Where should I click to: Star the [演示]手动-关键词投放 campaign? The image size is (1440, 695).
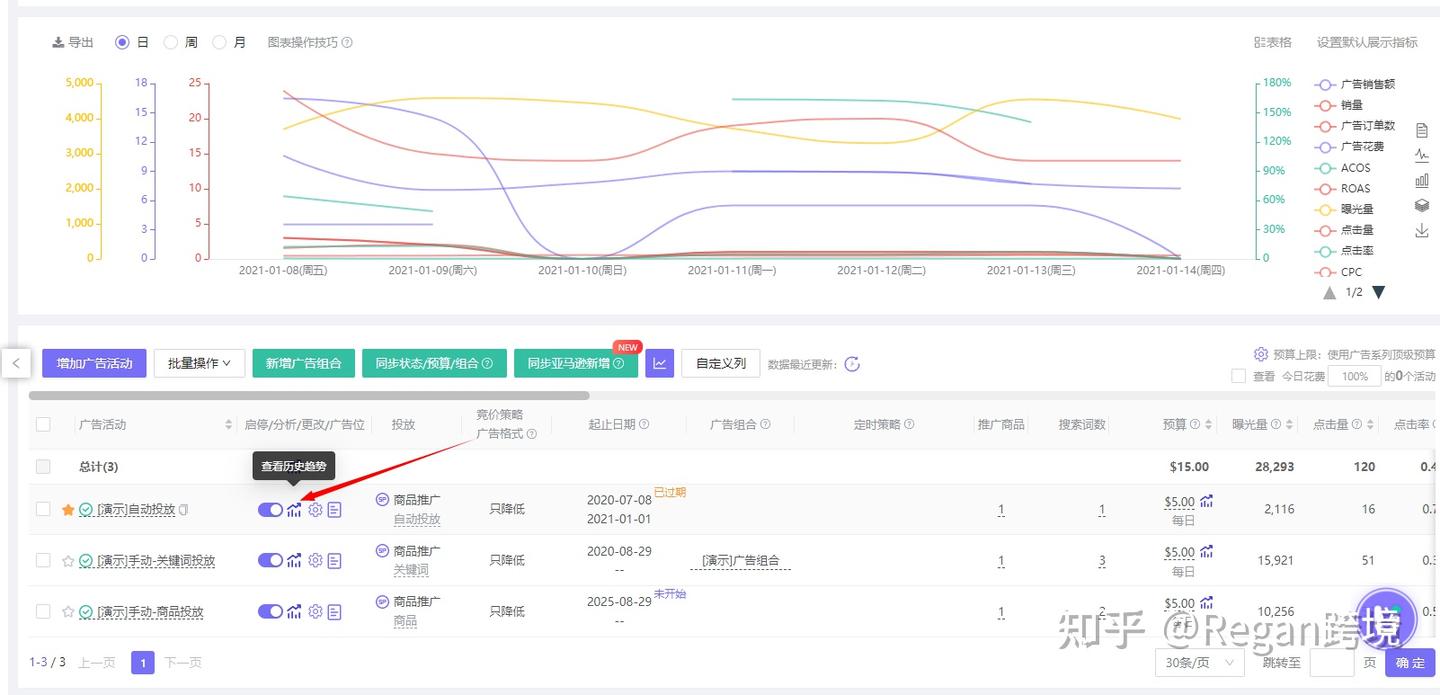tap(68, 561)
